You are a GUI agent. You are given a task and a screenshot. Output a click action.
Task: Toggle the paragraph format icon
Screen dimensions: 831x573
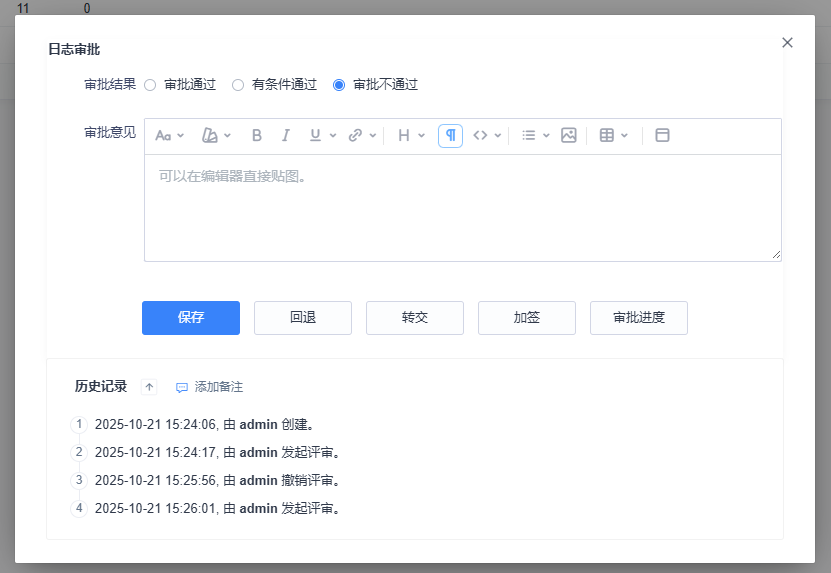450,136
